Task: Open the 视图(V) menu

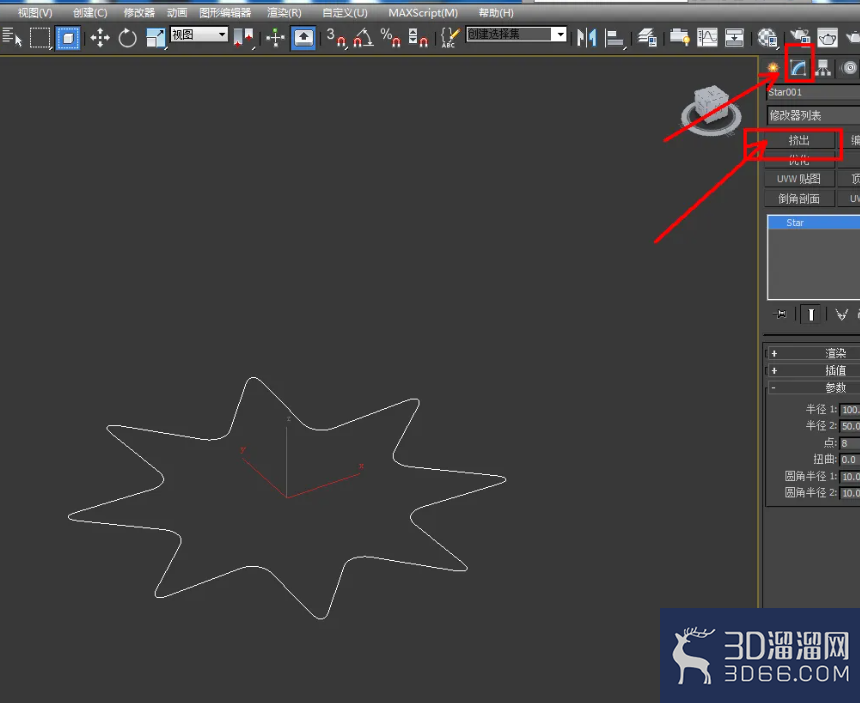Action: point(35,13)
